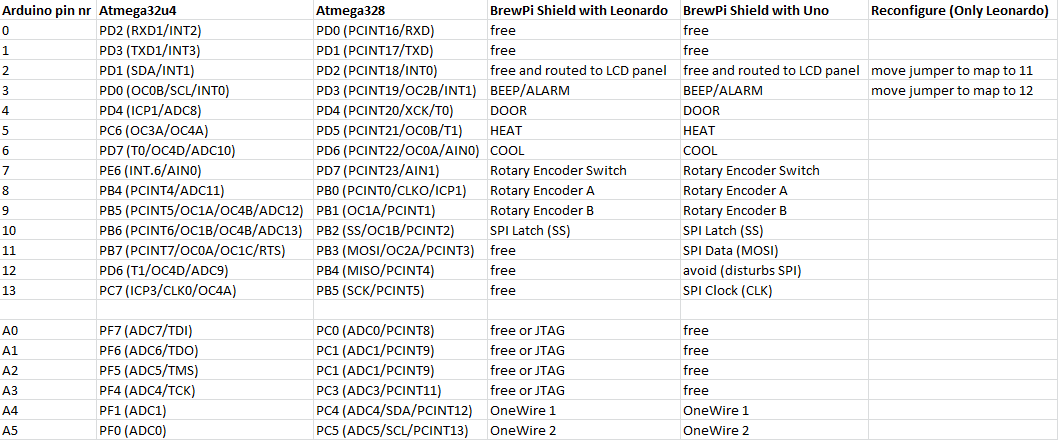
Task: Select the 'Arduino pin nr' header cell
Action: pos(49,11)
